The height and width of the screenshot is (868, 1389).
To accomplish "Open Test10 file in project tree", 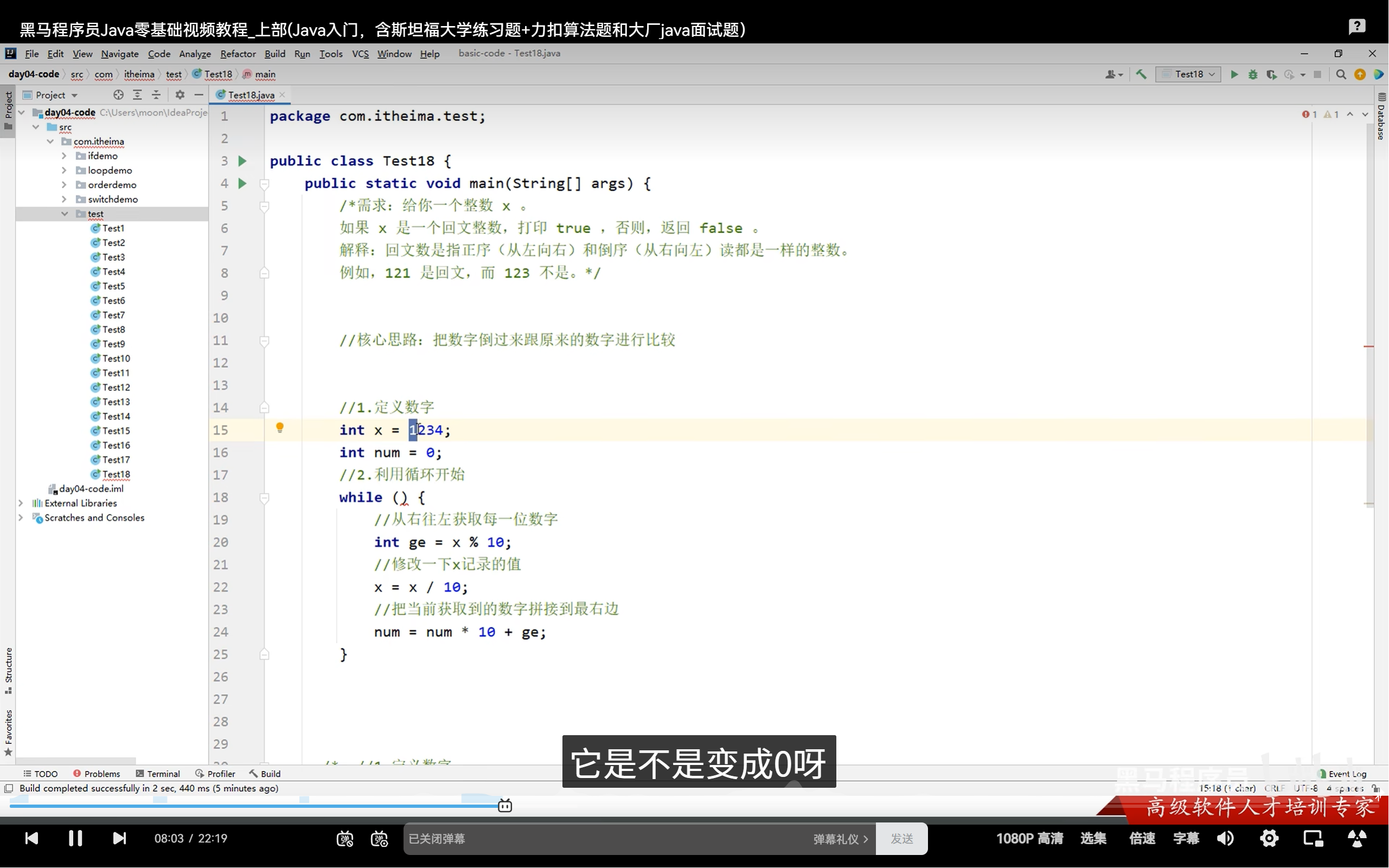I will (x=116, y=358).
